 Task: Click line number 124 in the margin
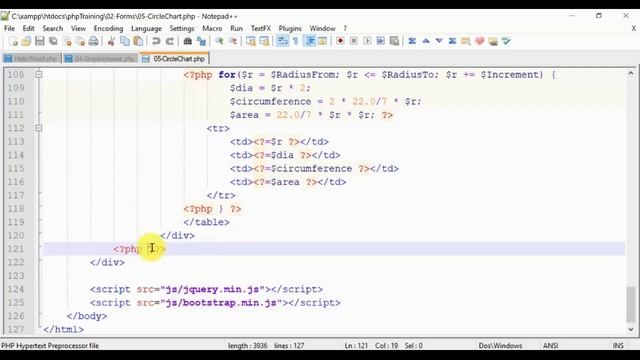point(16,289)
